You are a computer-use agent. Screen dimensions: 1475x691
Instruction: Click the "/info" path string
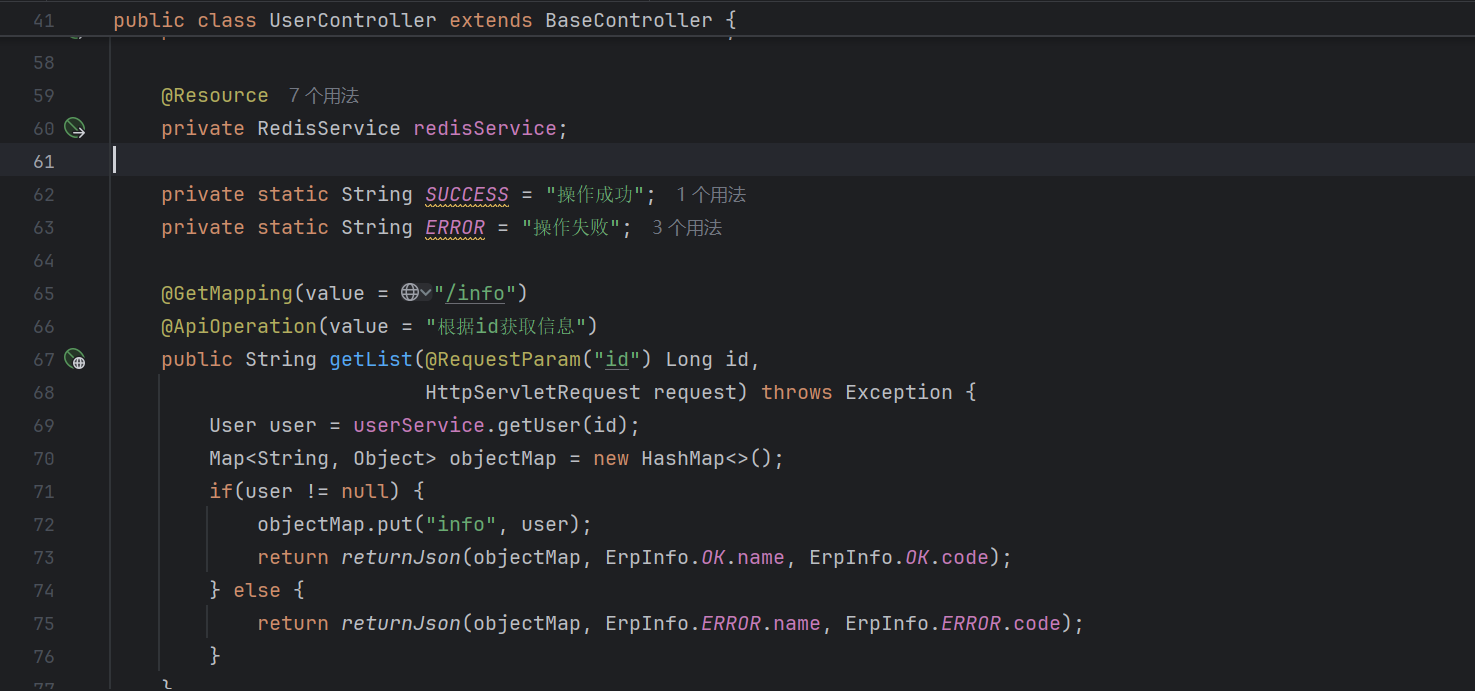click(x=475, y=293)
